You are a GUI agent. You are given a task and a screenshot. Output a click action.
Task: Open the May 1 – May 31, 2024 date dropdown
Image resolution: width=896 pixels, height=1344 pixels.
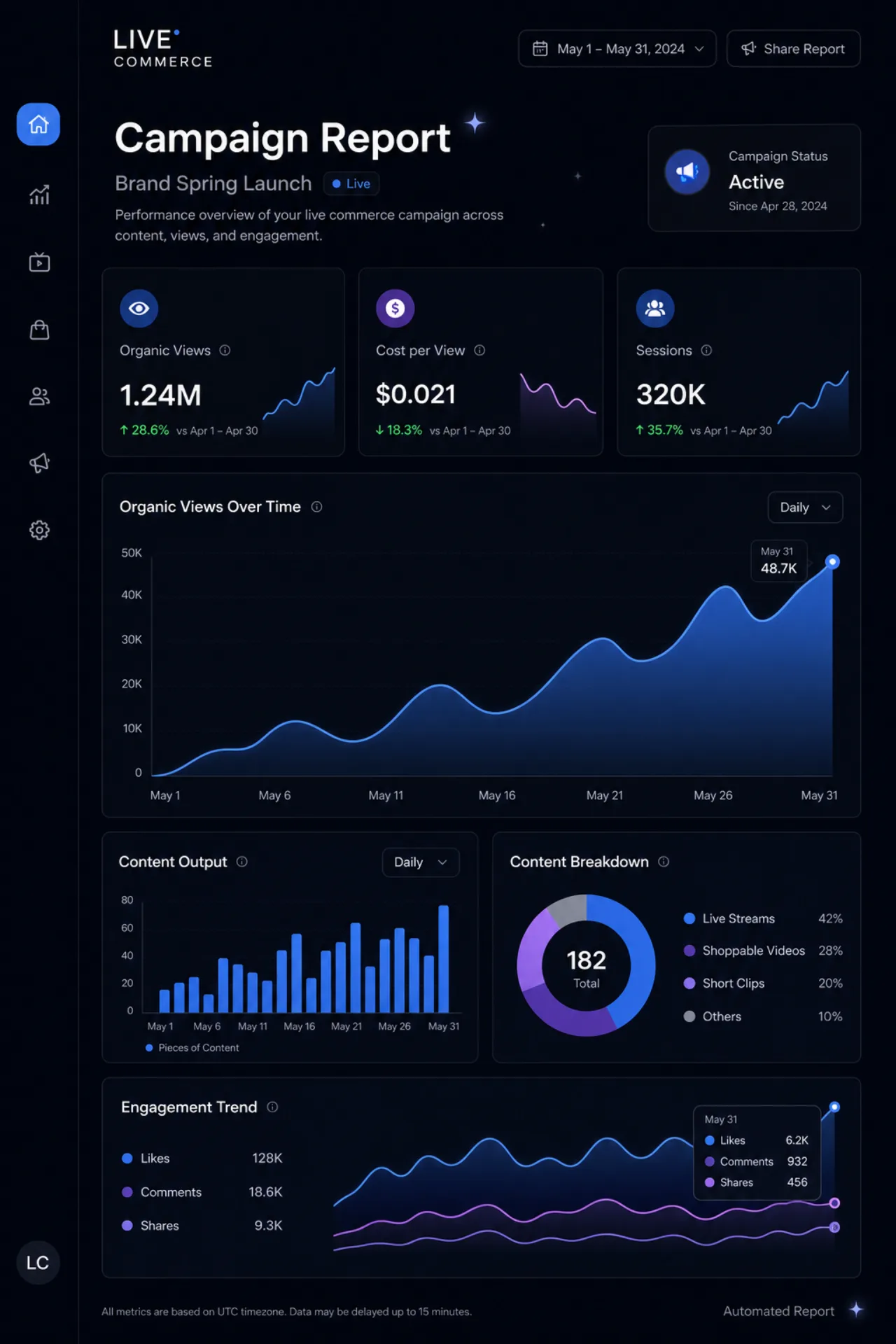coord(617,48)
